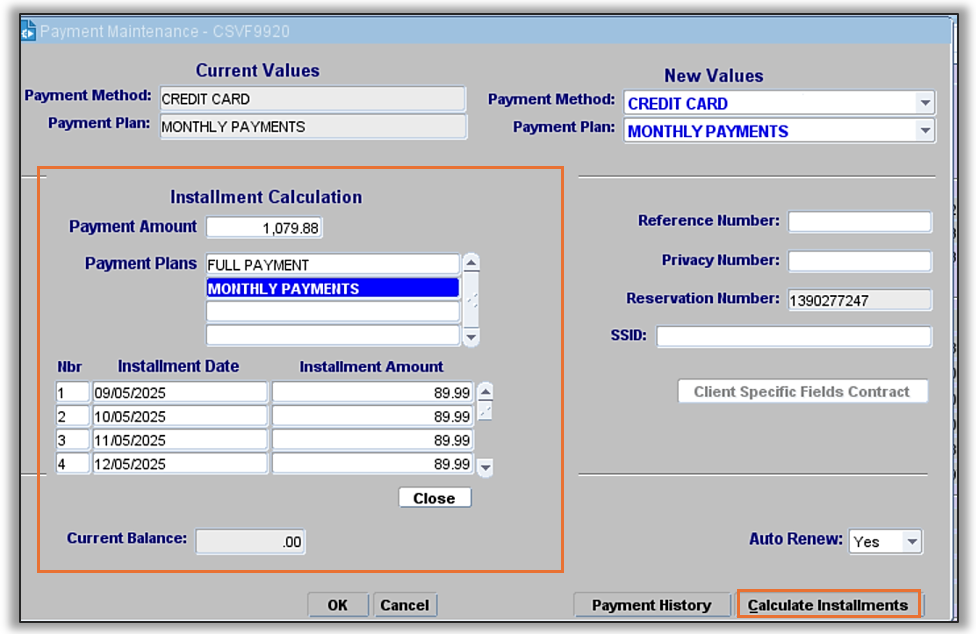Click the Payment Amount field
This screenshot has height=634, width=976.
coord(264,228)
